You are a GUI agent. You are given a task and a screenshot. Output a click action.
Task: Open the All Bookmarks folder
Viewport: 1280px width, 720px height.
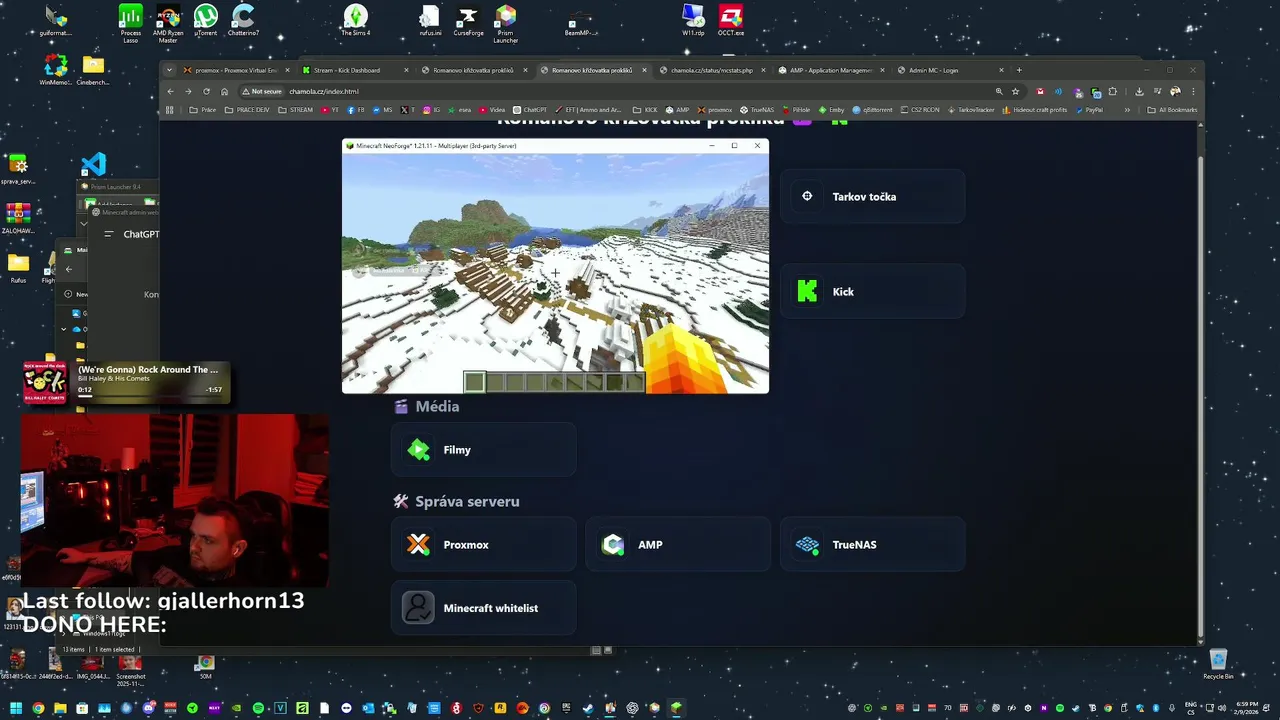pyautogui.click(x=1172, y=110)
